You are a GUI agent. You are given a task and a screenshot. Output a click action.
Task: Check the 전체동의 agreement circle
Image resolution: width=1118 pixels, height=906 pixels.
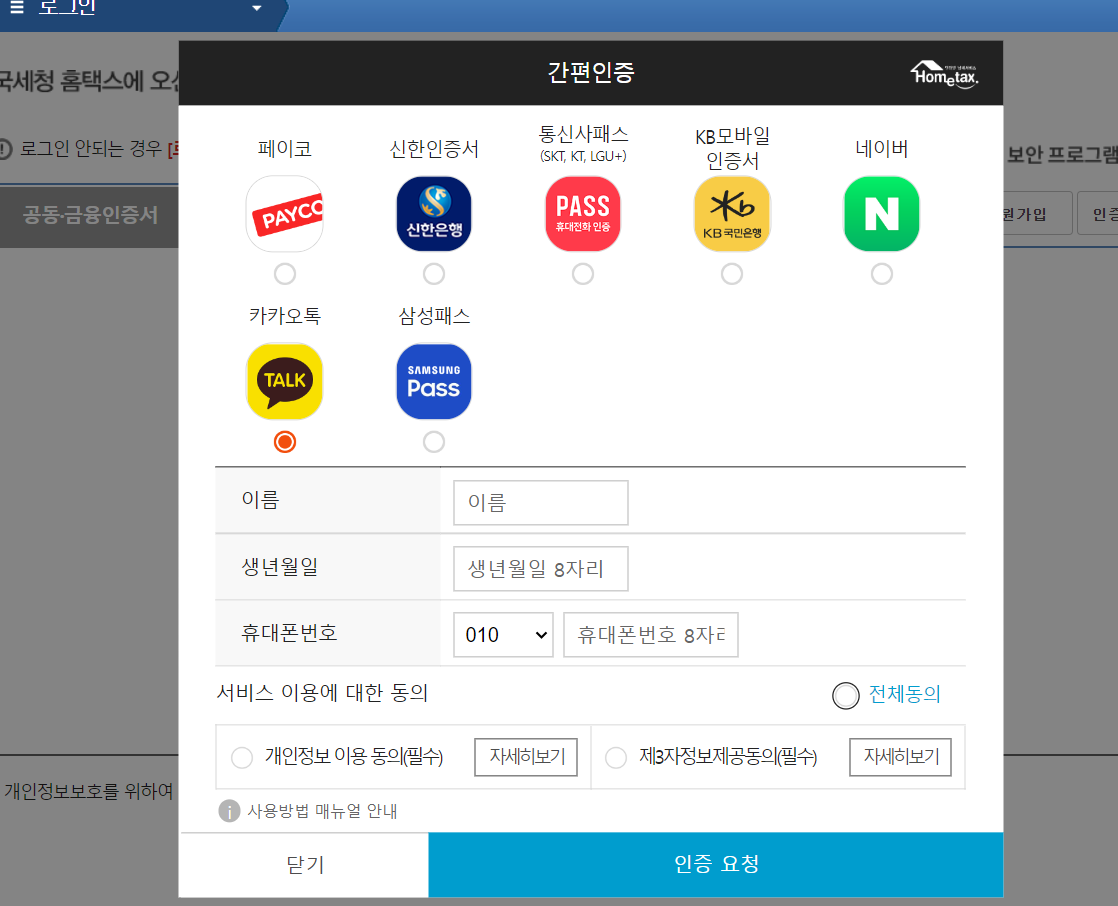(846, 696)
